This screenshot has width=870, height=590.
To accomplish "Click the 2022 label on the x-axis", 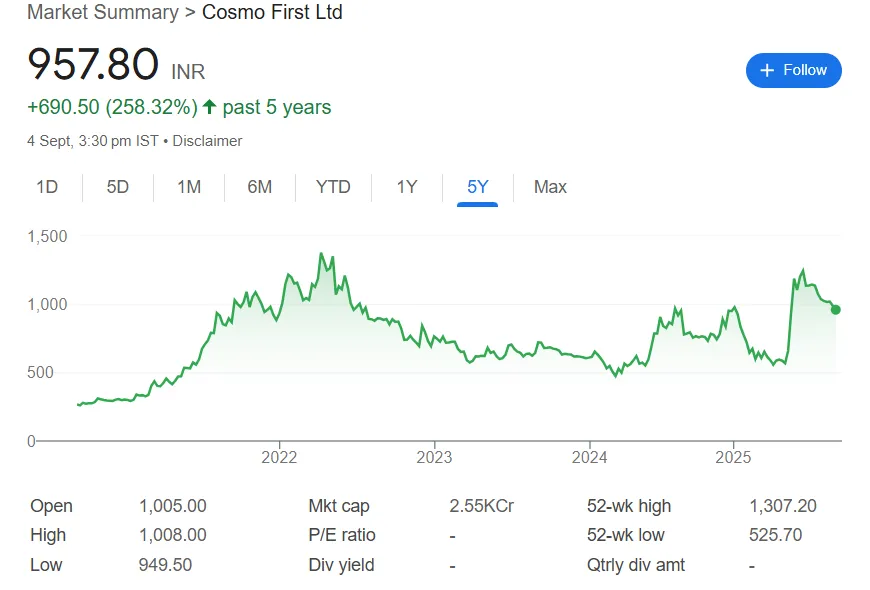I will point(279,458).
